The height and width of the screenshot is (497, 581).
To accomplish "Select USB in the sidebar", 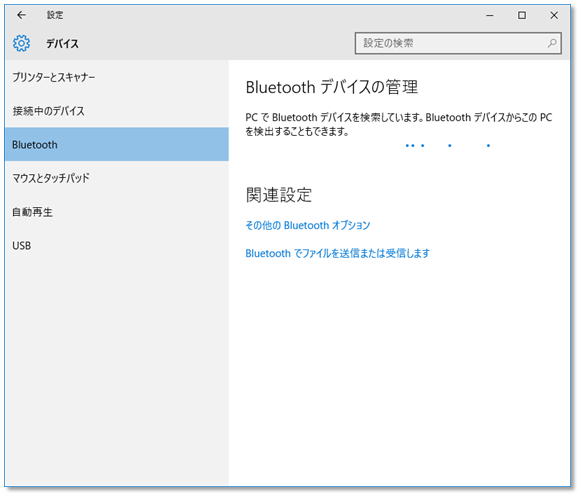I will coord(116,246).
